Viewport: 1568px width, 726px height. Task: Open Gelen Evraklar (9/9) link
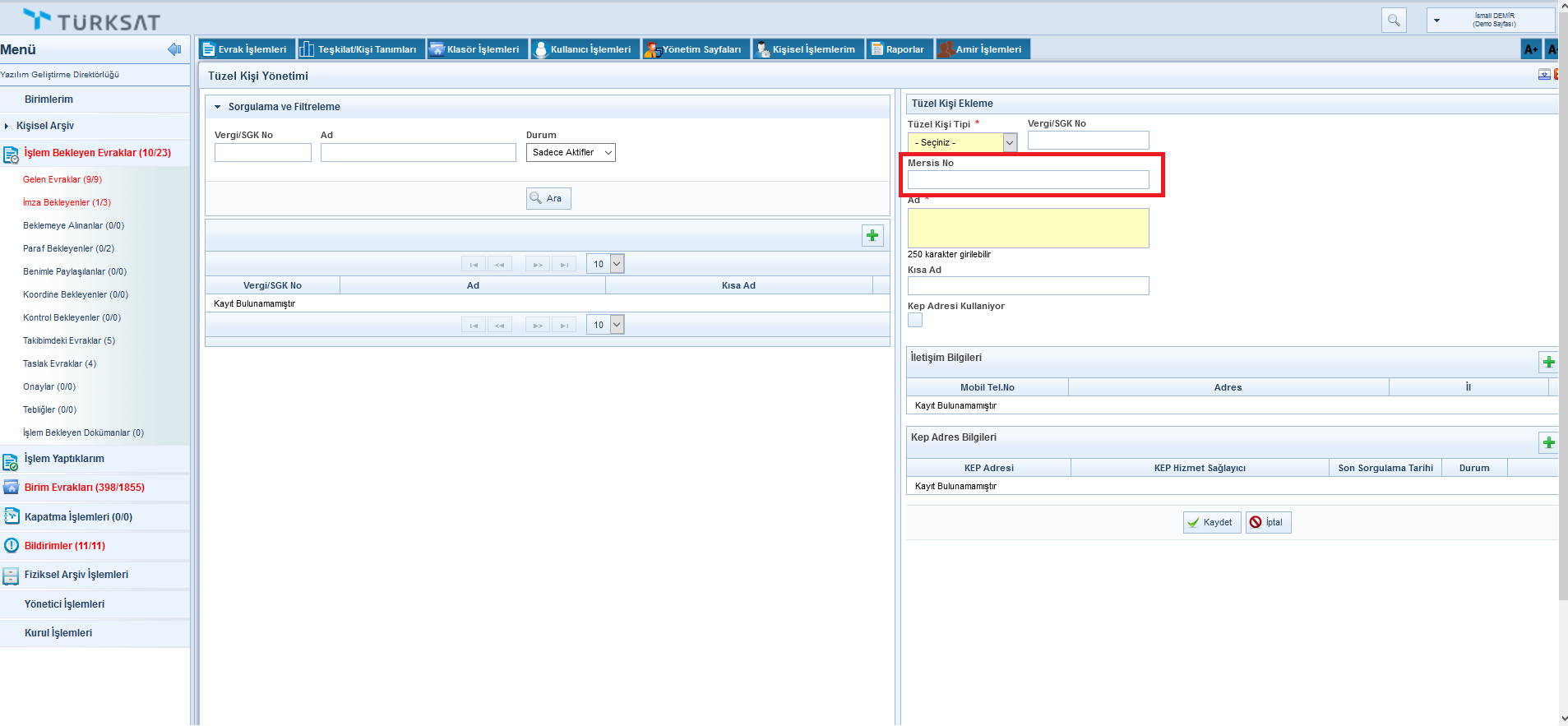(62, 179)
